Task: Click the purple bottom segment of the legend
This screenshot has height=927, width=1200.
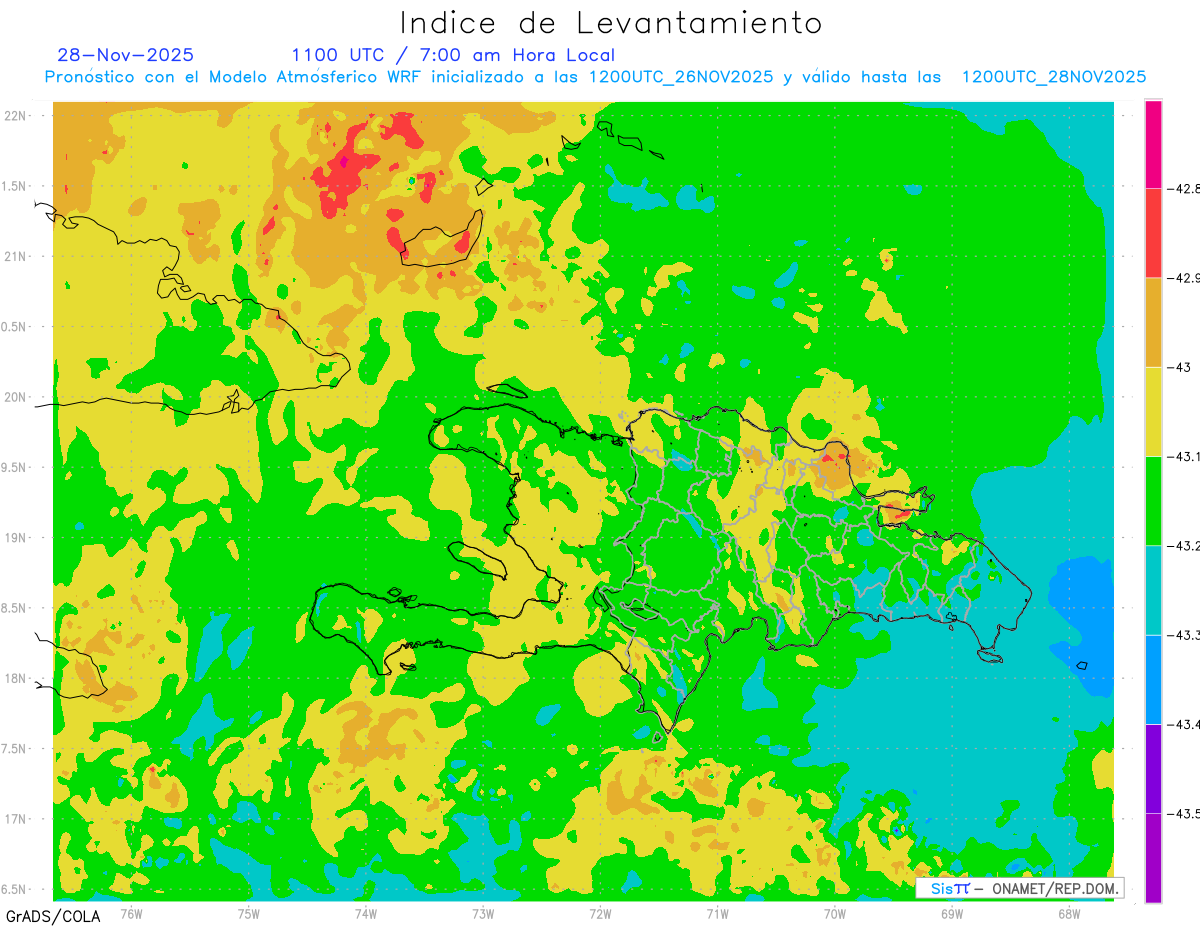Action: (x=1153, y=858)
